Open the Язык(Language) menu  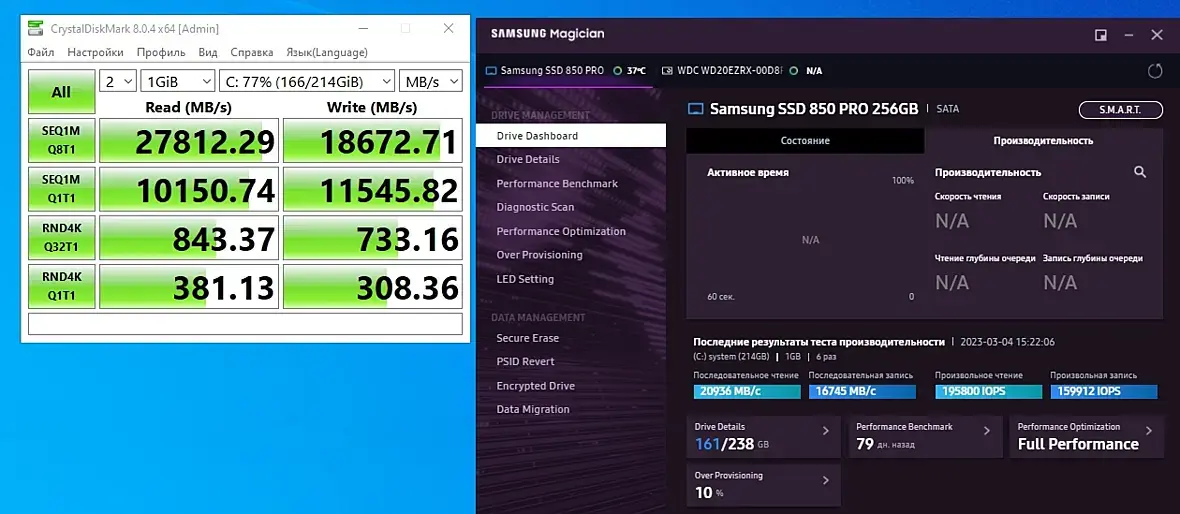click(327, 53)
